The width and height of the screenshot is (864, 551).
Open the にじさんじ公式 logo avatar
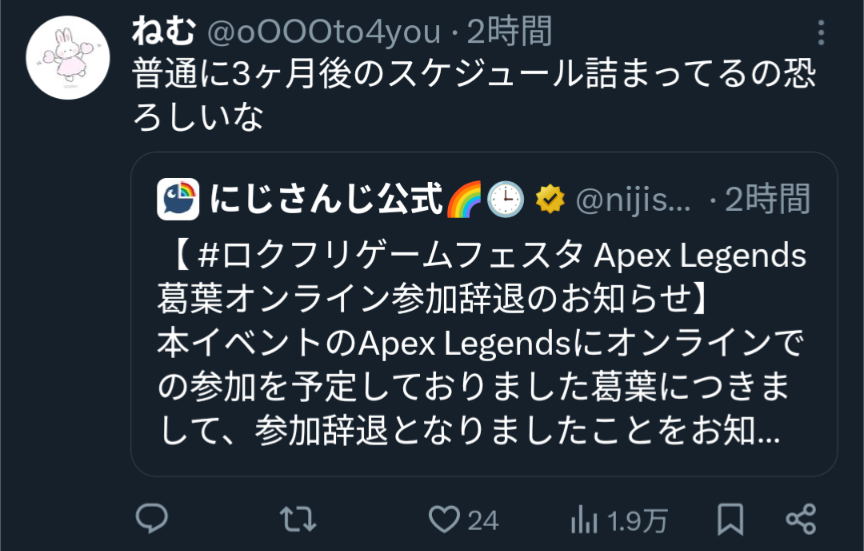click(178, 199)
